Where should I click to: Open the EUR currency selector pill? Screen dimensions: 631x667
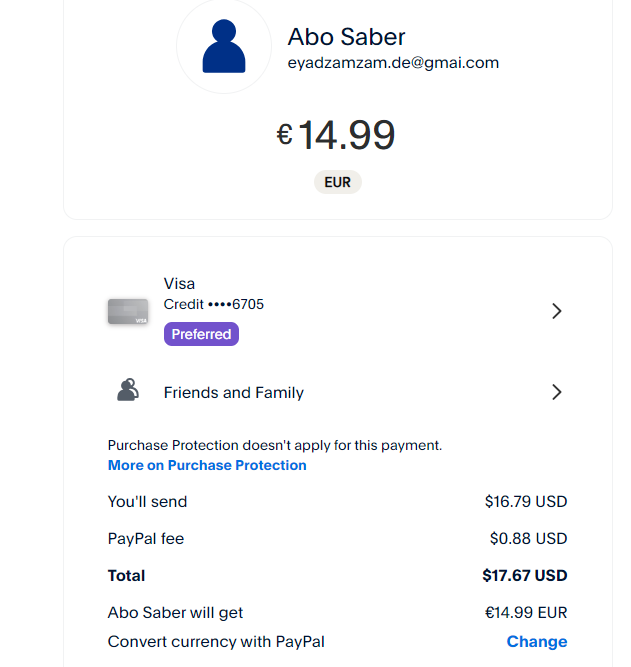click(337, 183)
